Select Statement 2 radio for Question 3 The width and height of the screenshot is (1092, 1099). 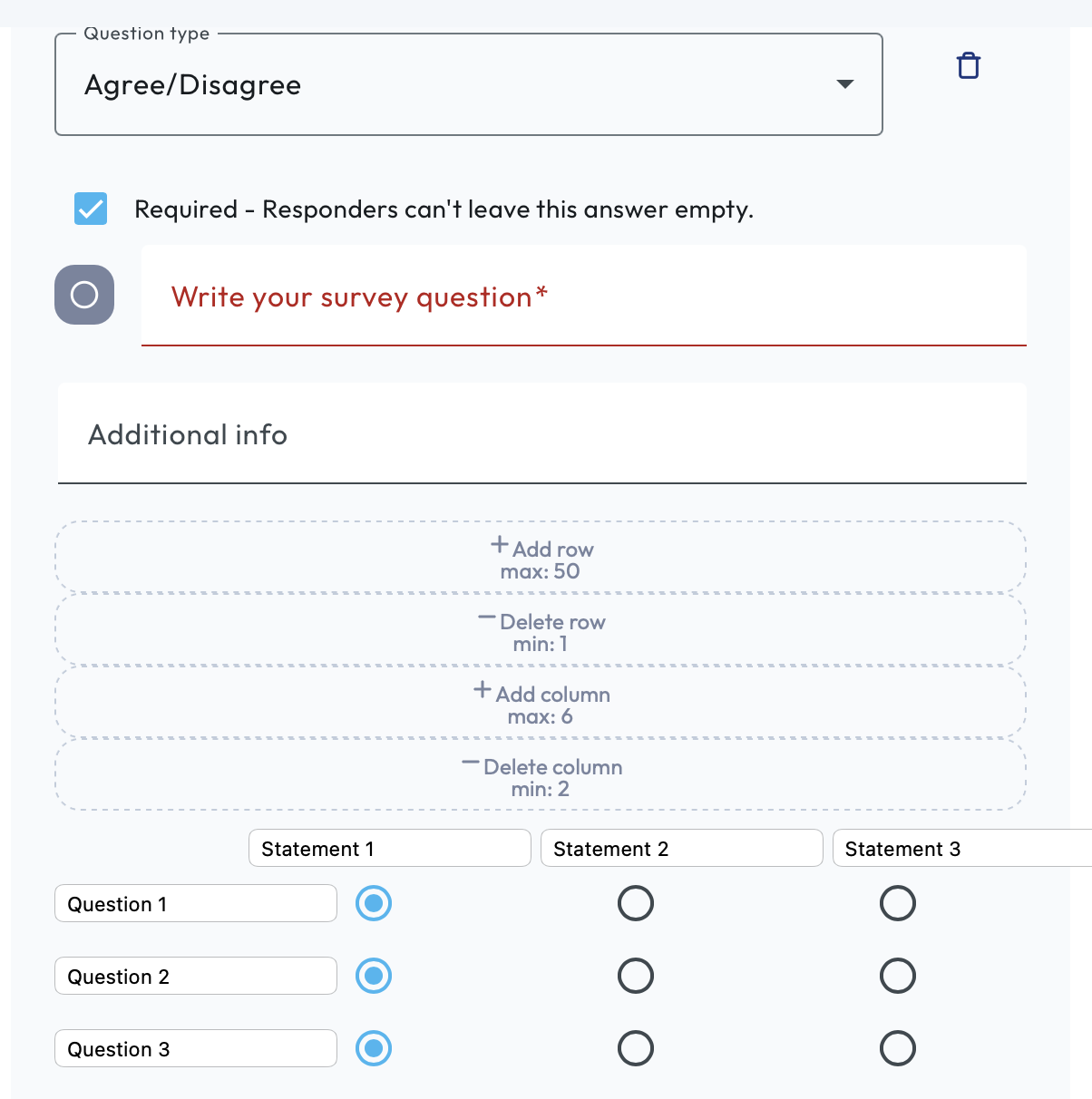click(636, 1048)
